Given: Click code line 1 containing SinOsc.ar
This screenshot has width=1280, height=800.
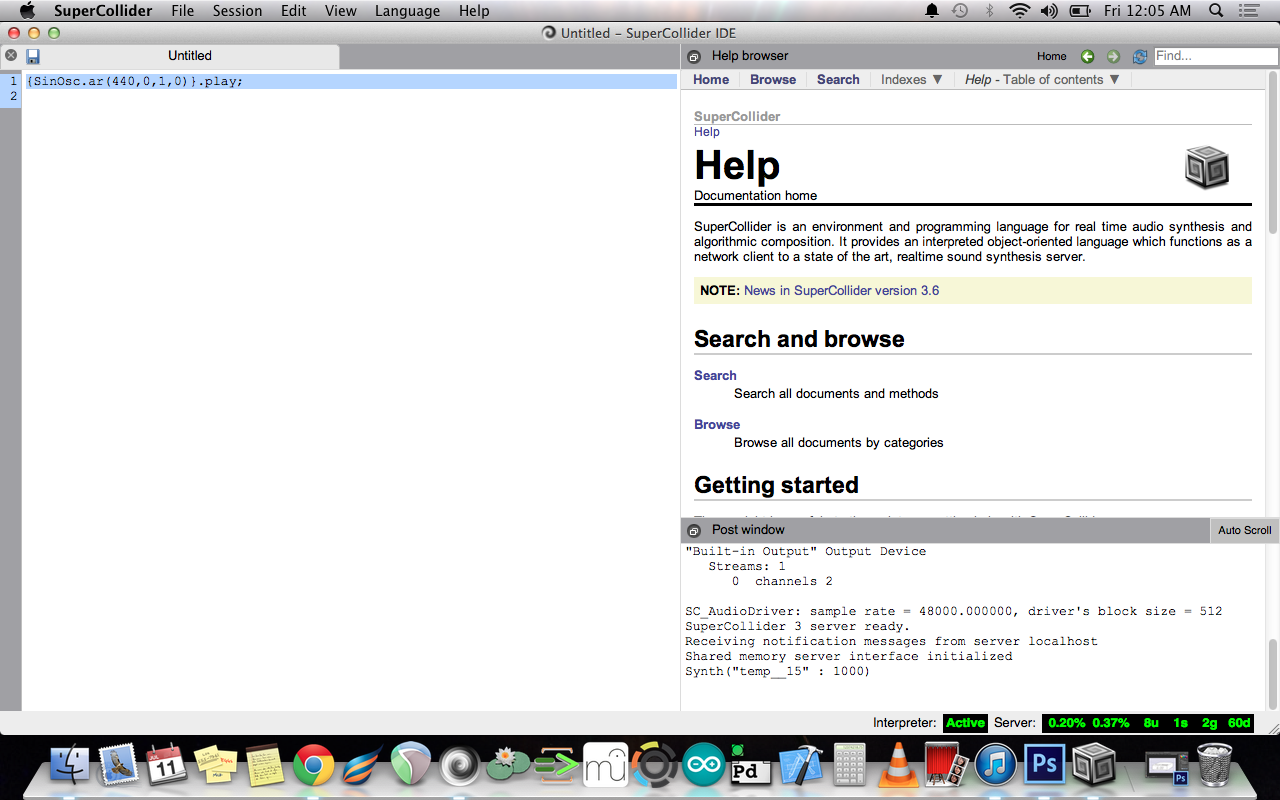Looking at the screenshot, I should click(x=350, y=81).
